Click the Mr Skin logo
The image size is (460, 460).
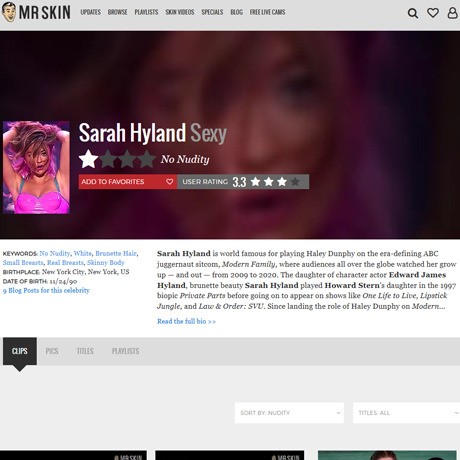(36, 12)
